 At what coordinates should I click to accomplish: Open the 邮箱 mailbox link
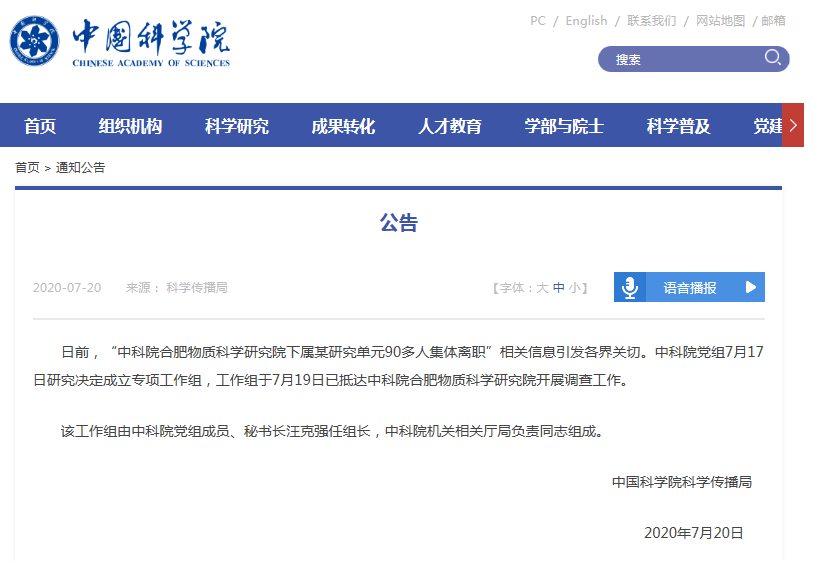(773, 21)
